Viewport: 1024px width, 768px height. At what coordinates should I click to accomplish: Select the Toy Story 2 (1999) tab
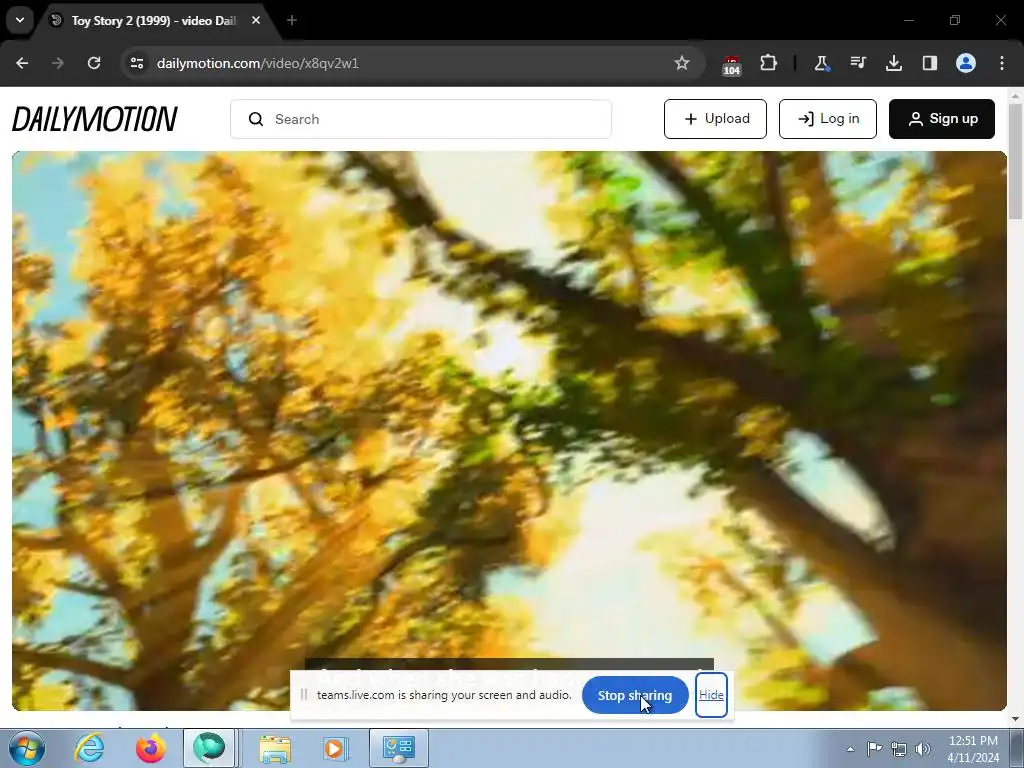point(153,20)
